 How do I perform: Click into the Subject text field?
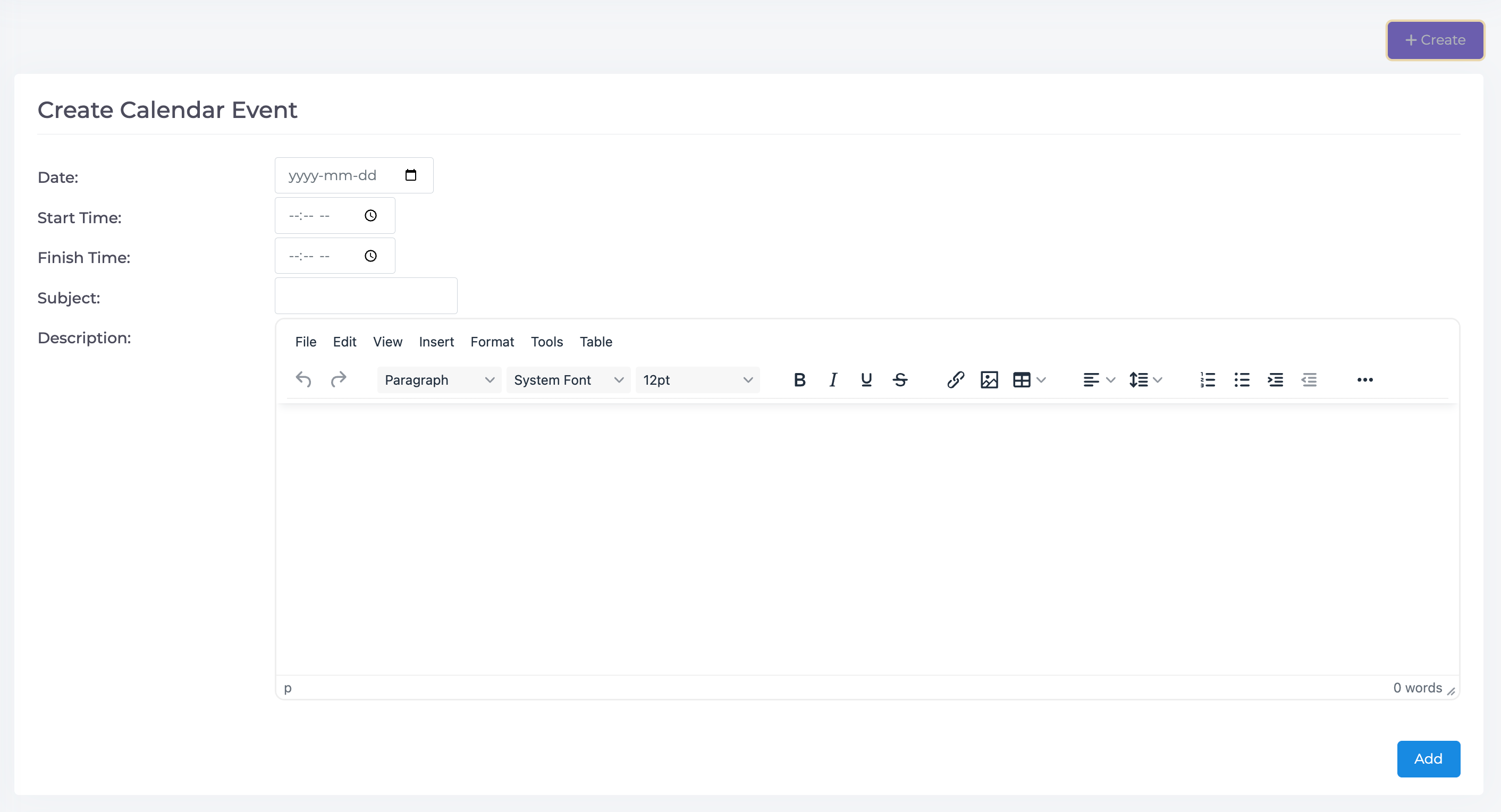tap(366, 296)
